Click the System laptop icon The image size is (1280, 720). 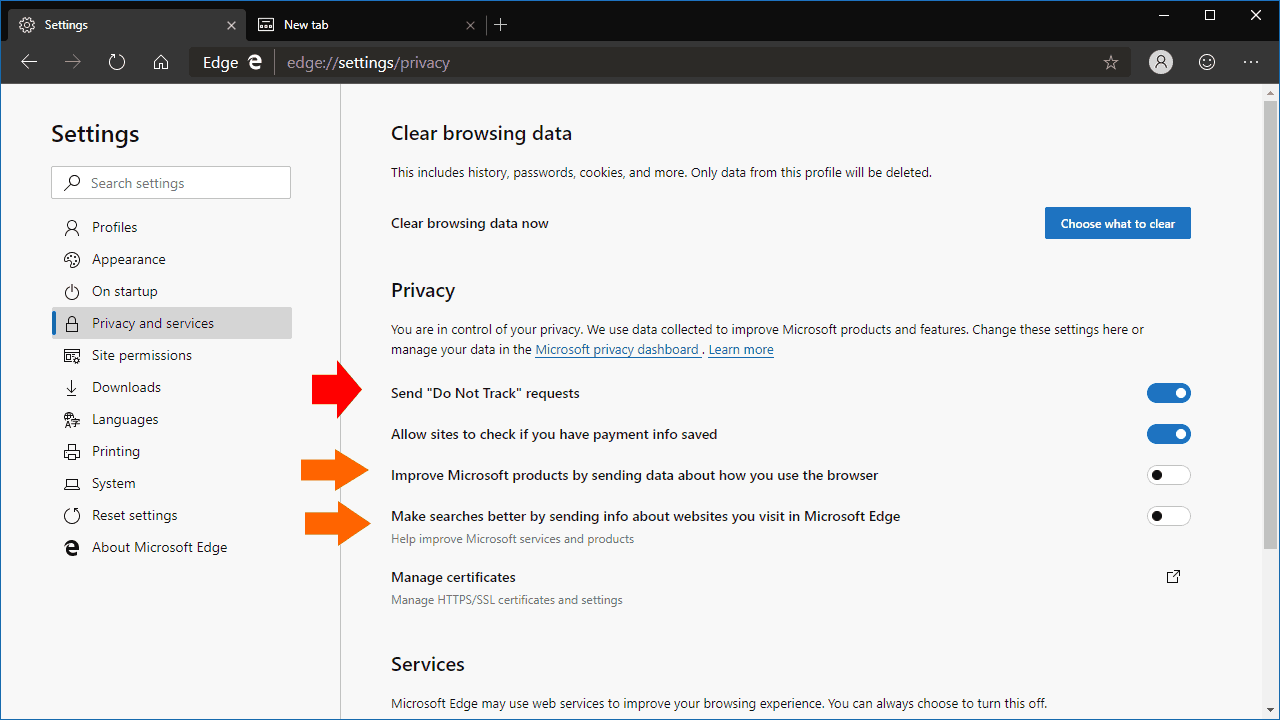[x=72, y=484]
